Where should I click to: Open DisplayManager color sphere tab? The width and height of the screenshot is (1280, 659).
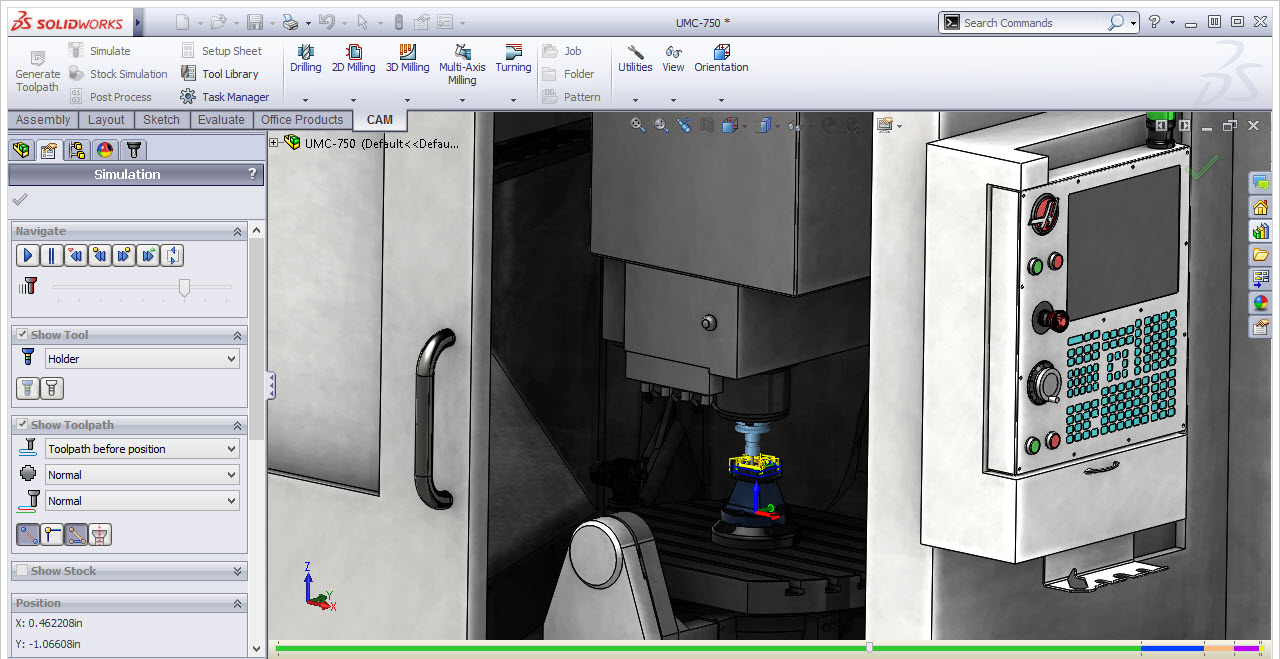[104, 150]
